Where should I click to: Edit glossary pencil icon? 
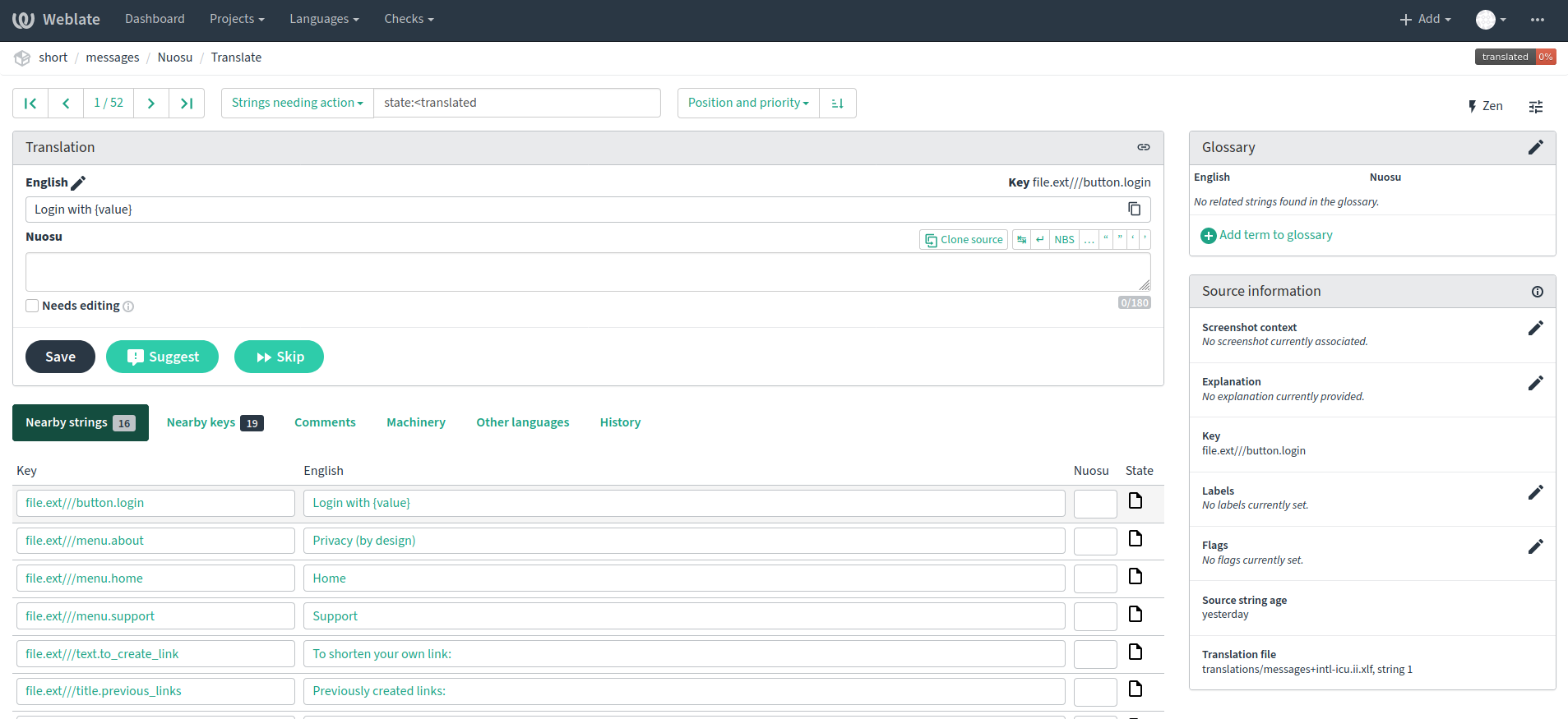(x=1536, y=147)
